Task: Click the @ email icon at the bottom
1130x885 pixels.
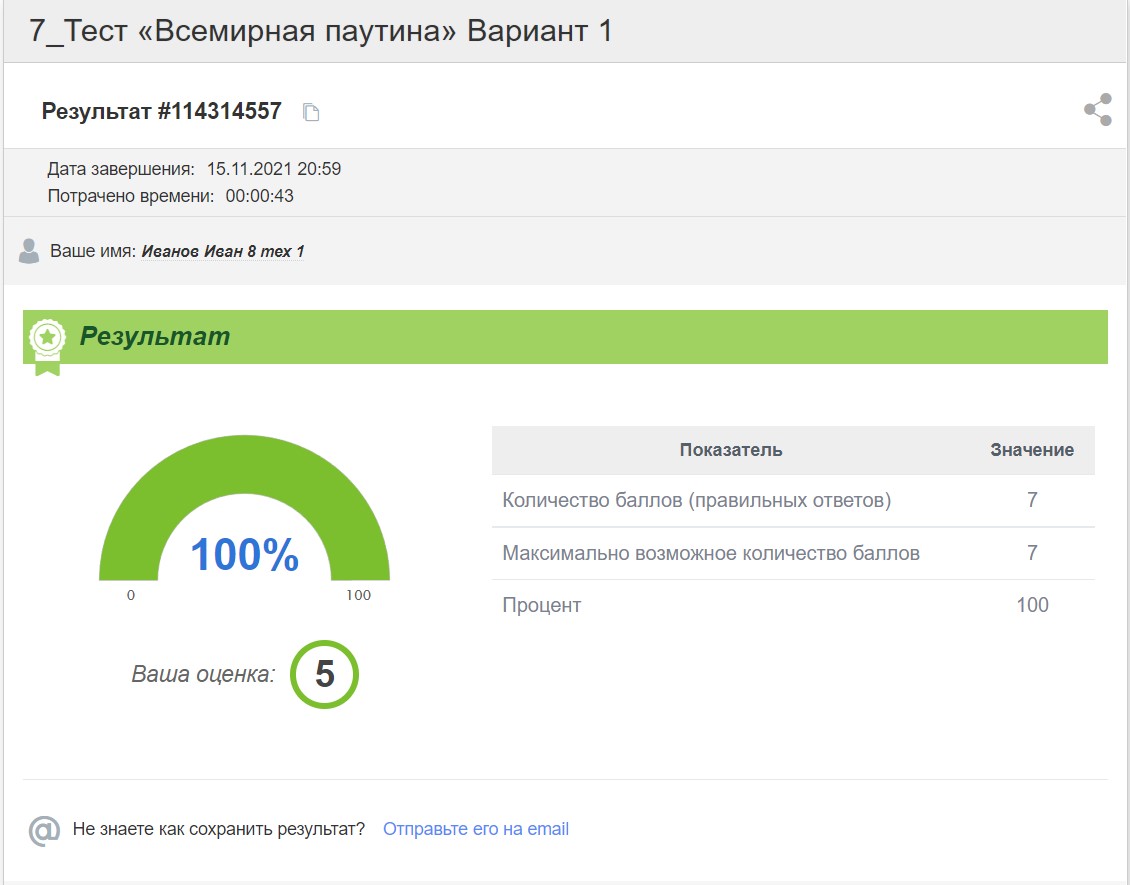Action: pos(44,830)
